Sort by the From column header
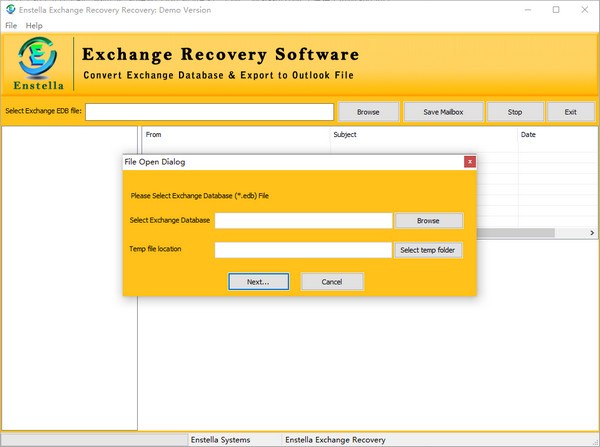The image size is (600, 447). click(235, 134)
